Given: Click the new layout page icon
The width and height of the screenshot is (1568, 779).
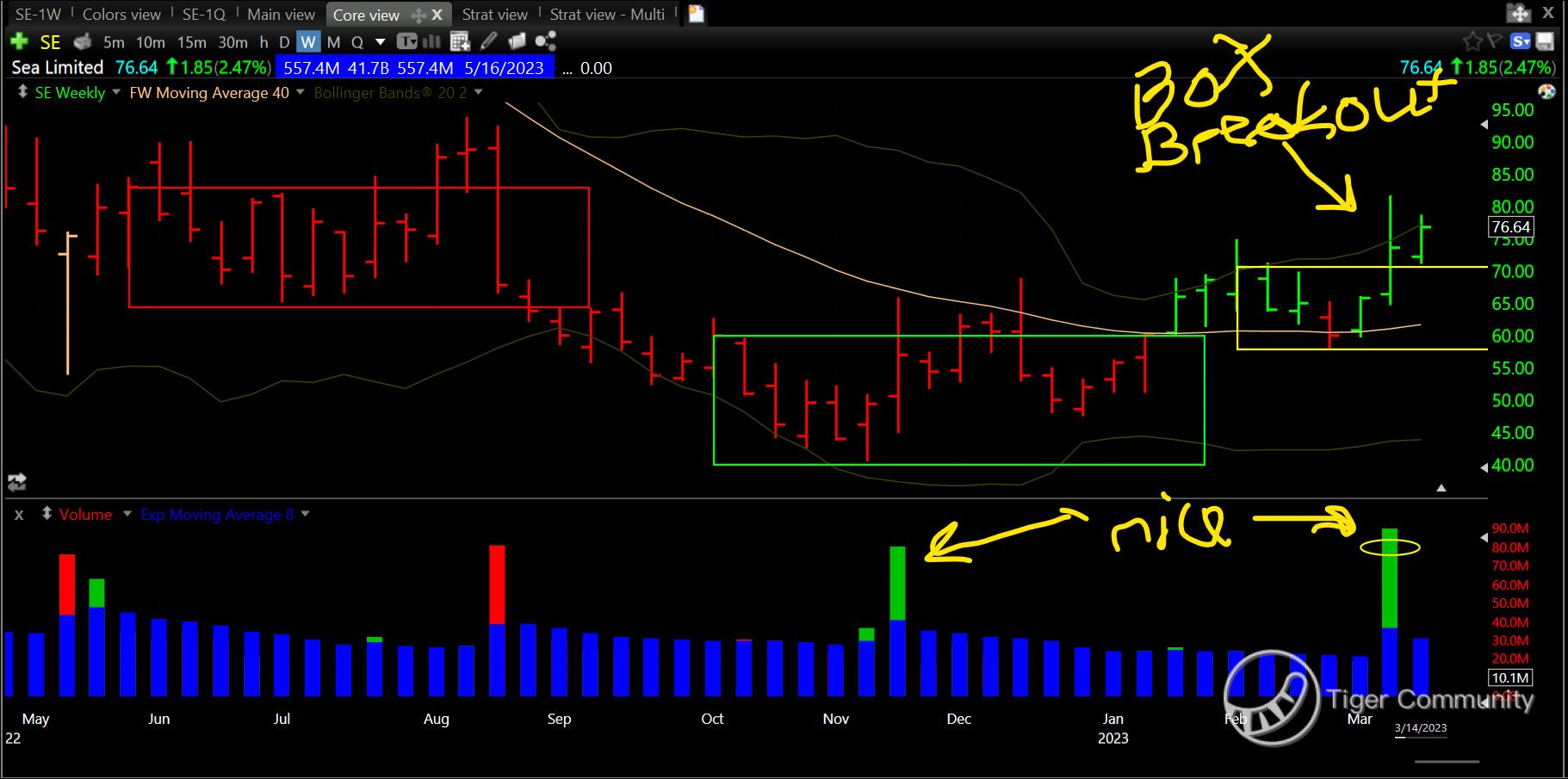Looking at the screenshot, I should click(696, 14).
